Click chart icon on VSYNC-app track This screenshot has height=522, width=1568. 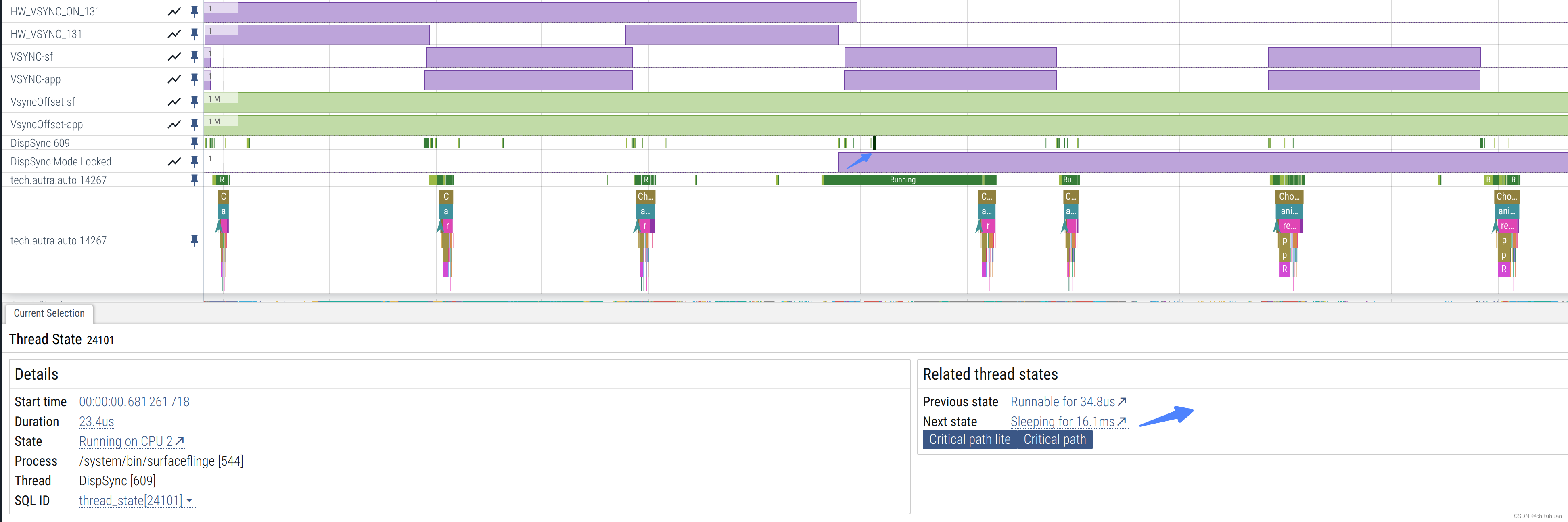pyautogui.click(x=174, y=79)
